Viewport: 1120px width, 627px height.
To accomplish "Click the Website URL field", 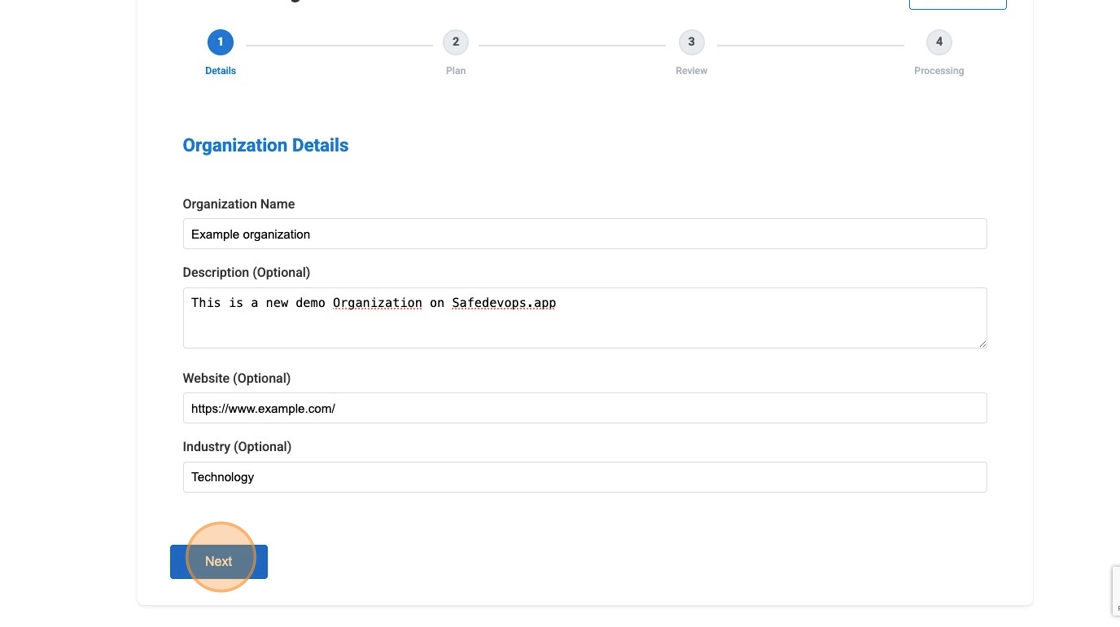I will pyautogui.click(x=584, y=406).
